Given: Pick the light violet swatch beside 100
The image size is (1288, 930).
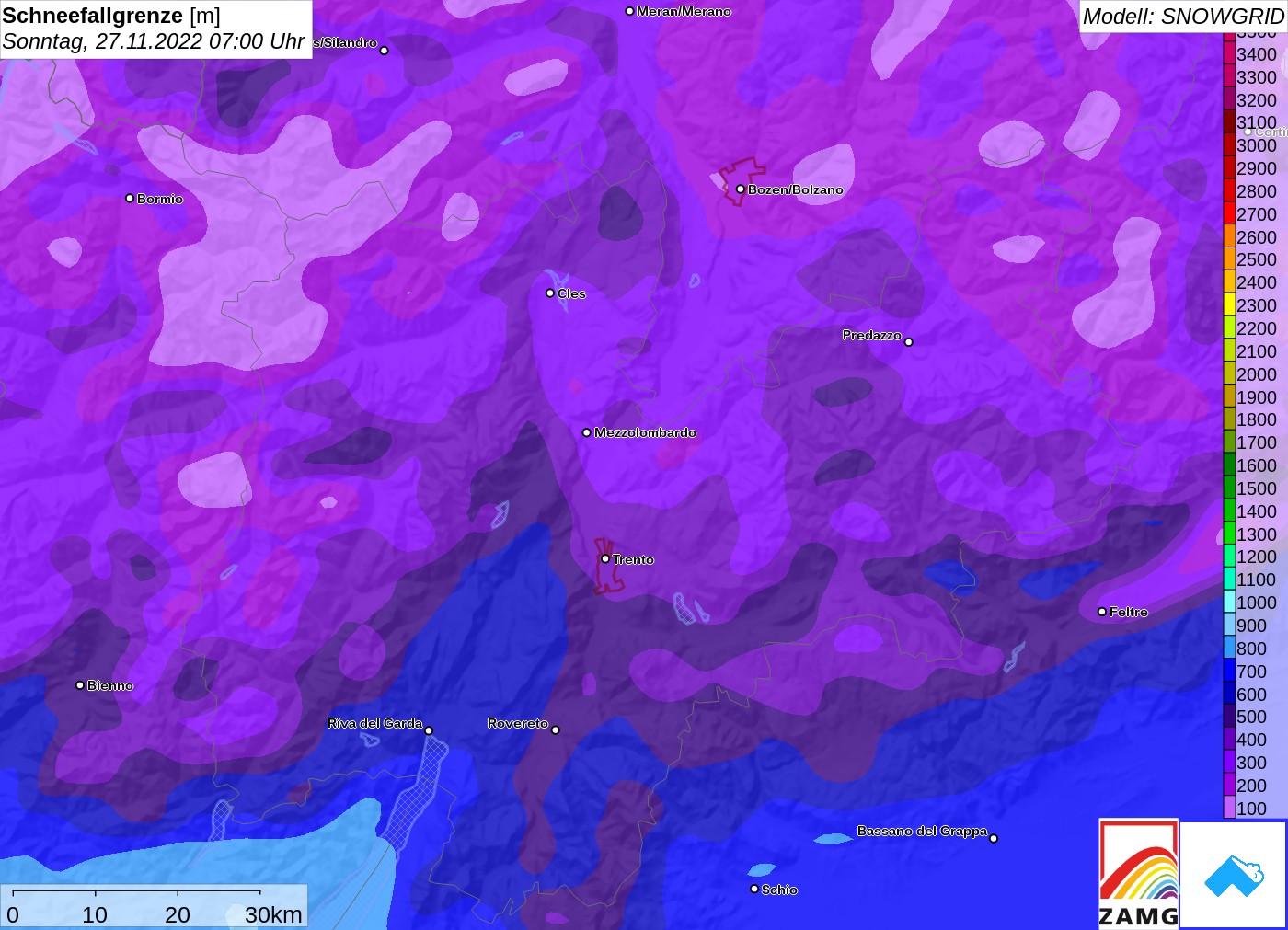Looking at the screenshot, I should [1229, 808].
